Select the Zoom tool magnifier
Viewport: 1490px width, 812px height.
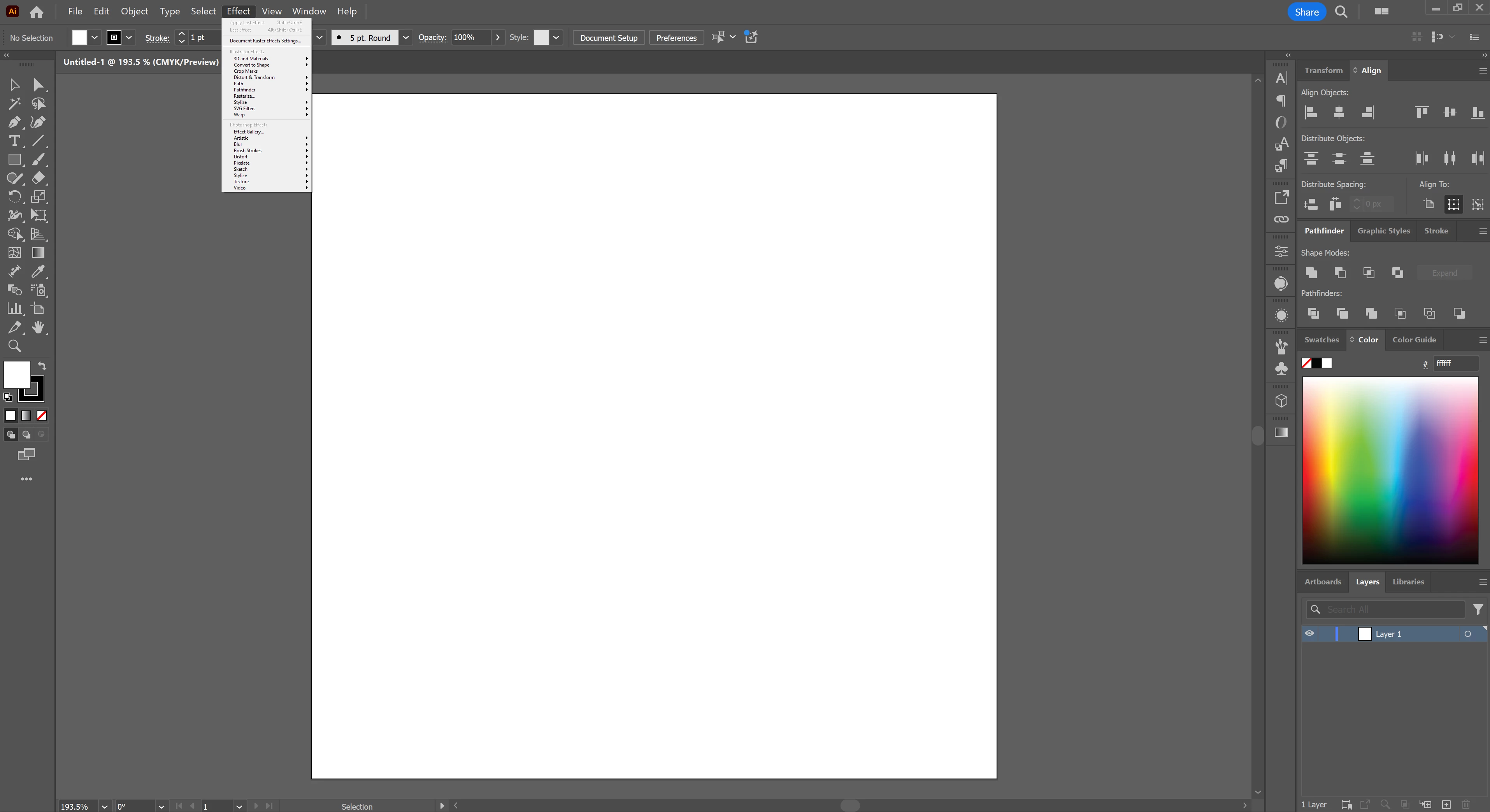14,346
